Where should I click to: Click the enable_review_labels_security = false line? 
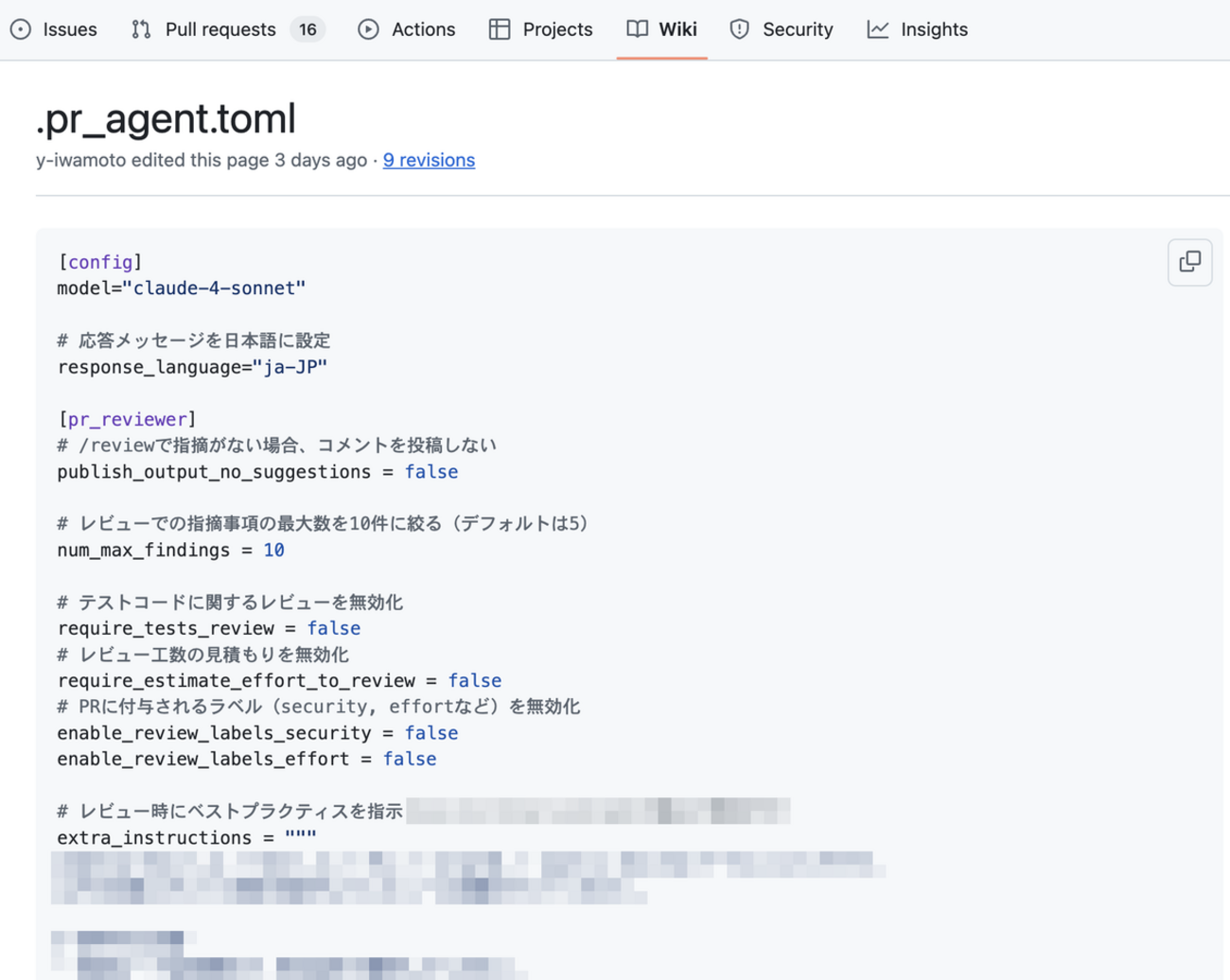pyautogui.click(x=257, y=733)
